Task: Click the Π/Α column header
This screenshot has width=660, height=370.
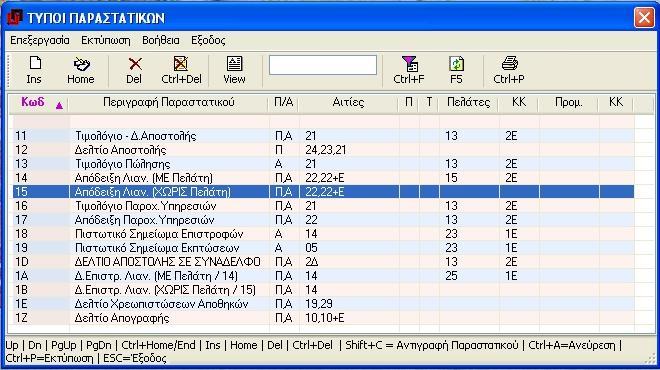Action: (283, 102)
